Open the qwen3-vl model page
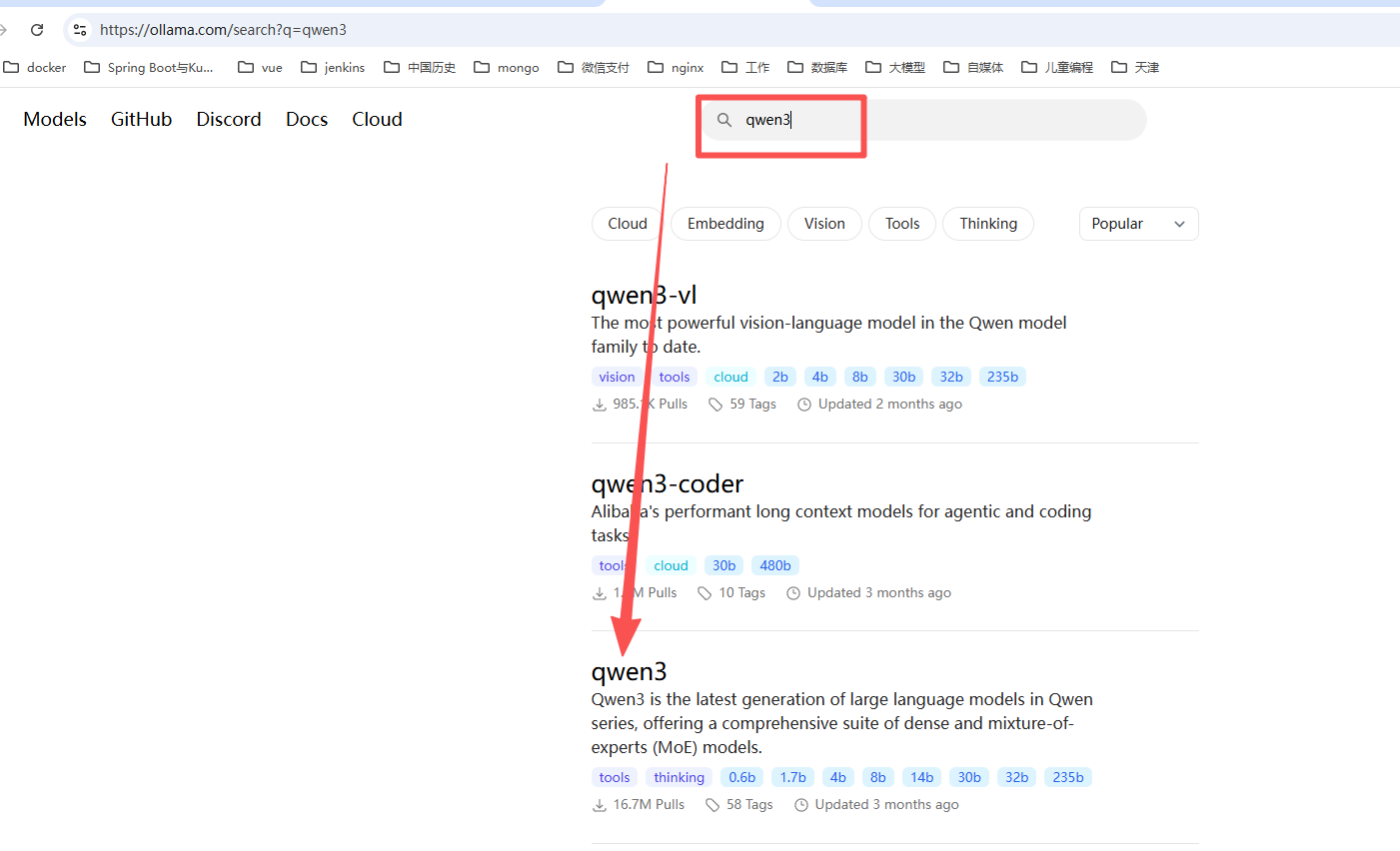 644,296
